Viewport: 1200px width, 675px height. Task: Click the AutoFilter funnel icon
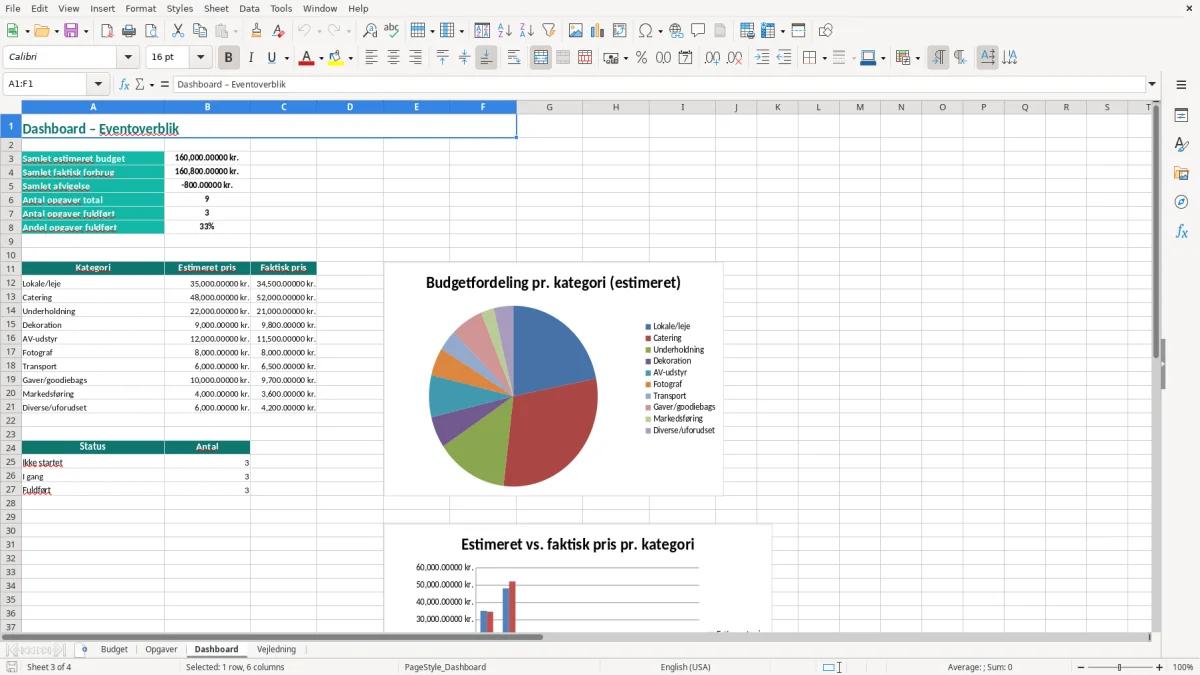(549, 31)
